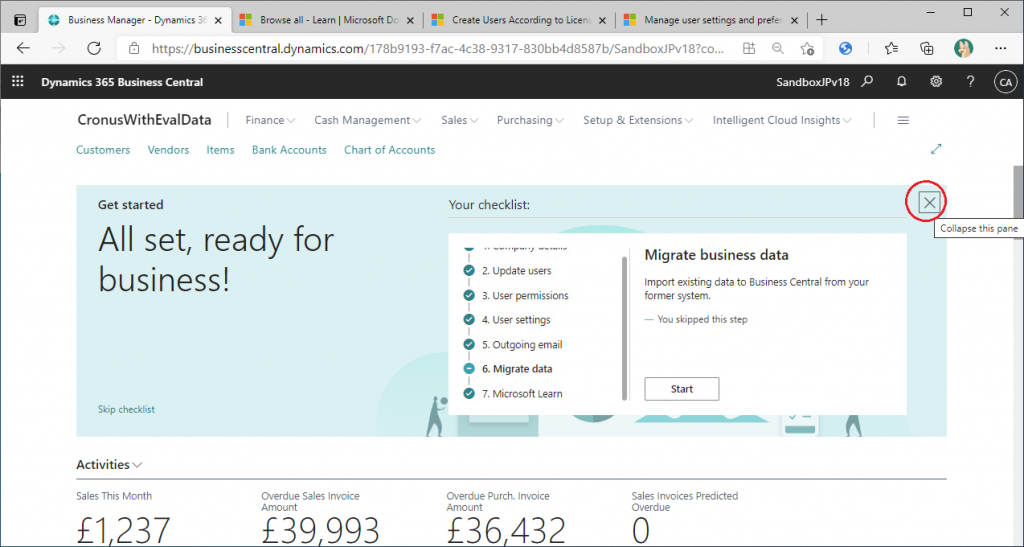Select checklist step 2. Update users
This screenshot has width=1024, height=547.
click(516, 270)
